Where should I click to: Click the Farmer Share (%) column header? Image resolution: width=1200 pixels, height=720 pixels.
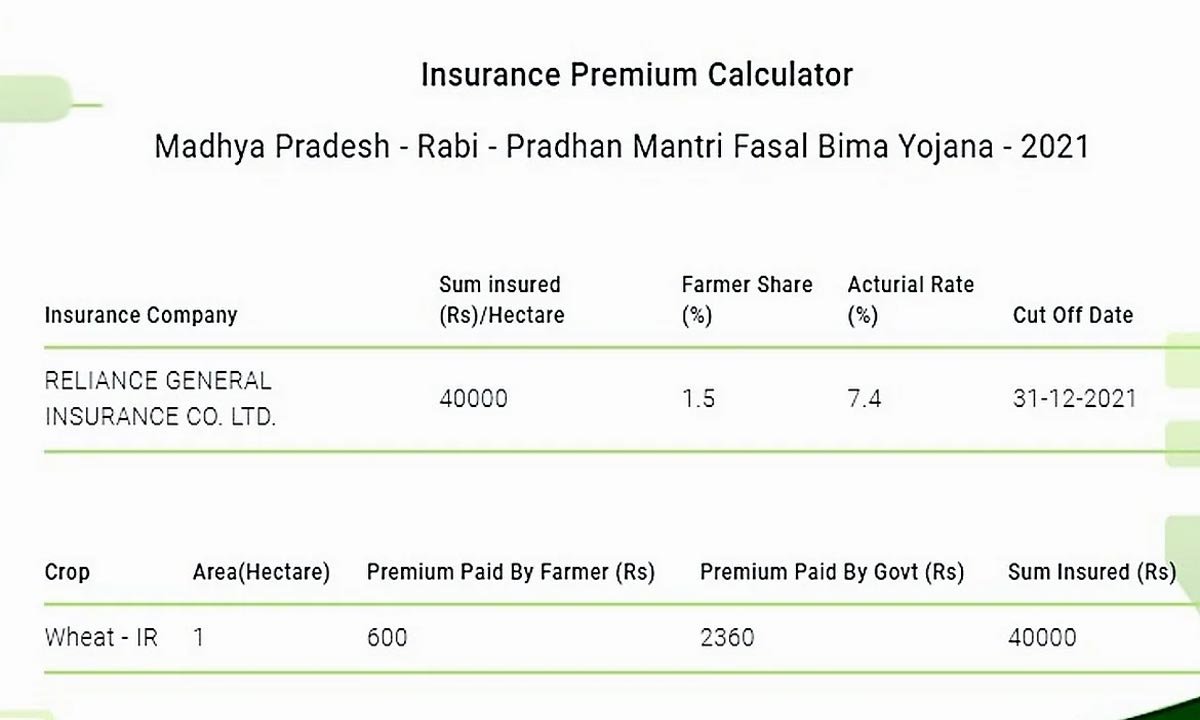click(747, 300)
